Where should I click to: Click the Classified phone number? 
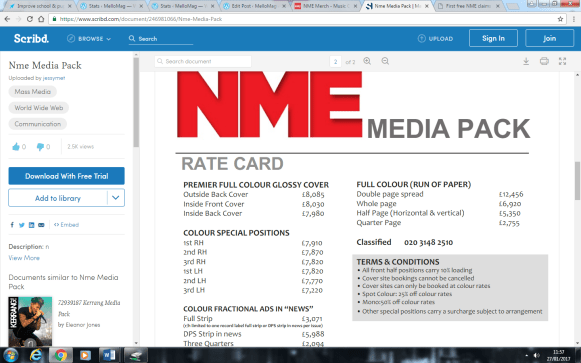428,242
